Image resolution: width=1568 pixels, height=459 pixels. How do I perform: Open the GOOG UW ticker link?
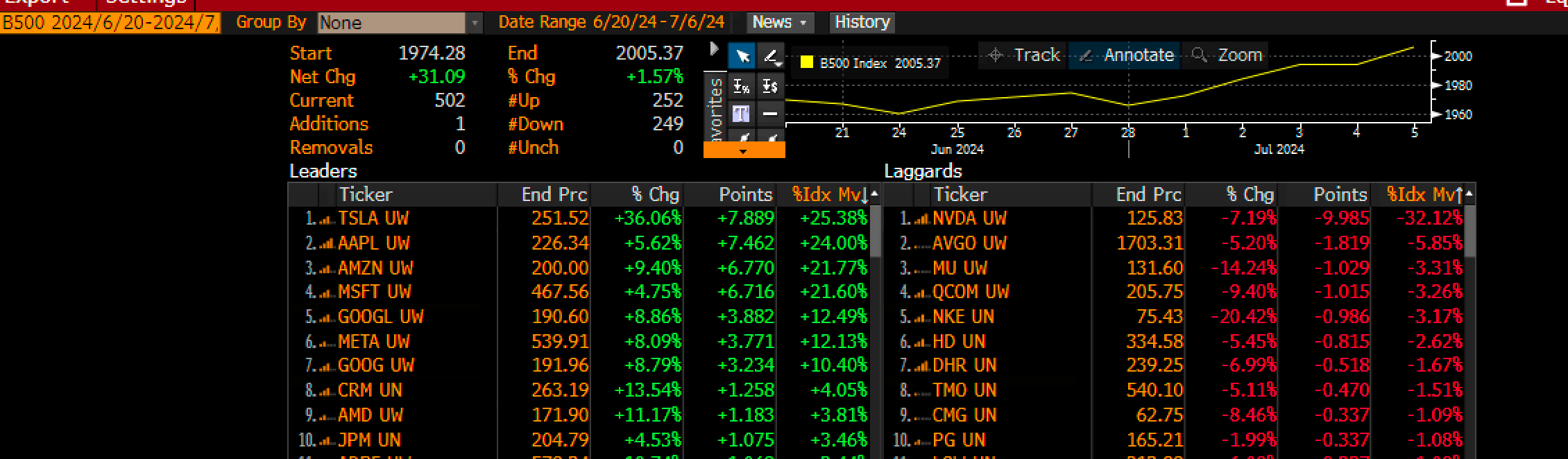(x=375, y=365)
